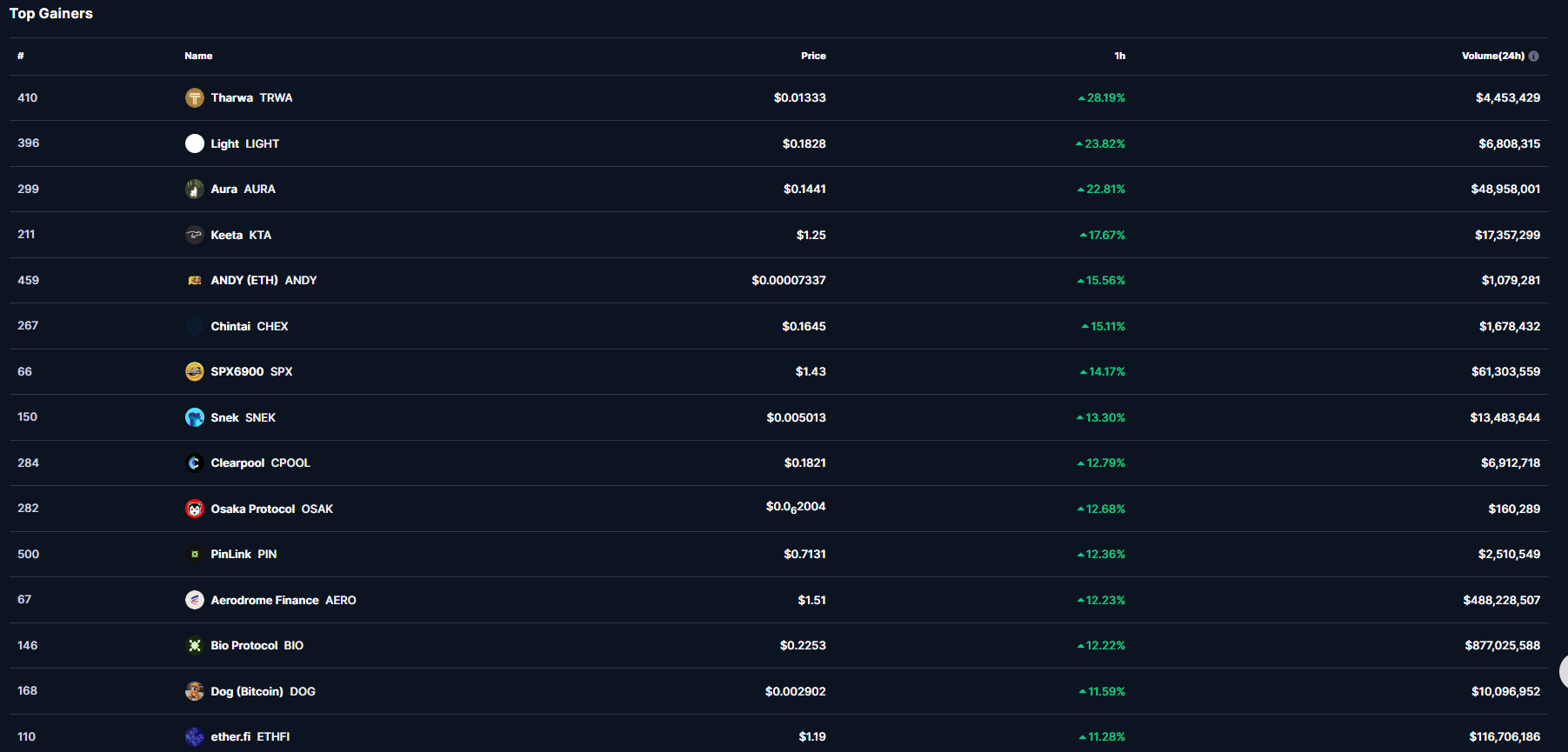Viewport: 1568px width, 752px height.
Task: Click the Aerodrome Finance logo icon
Action: (195, 600)
